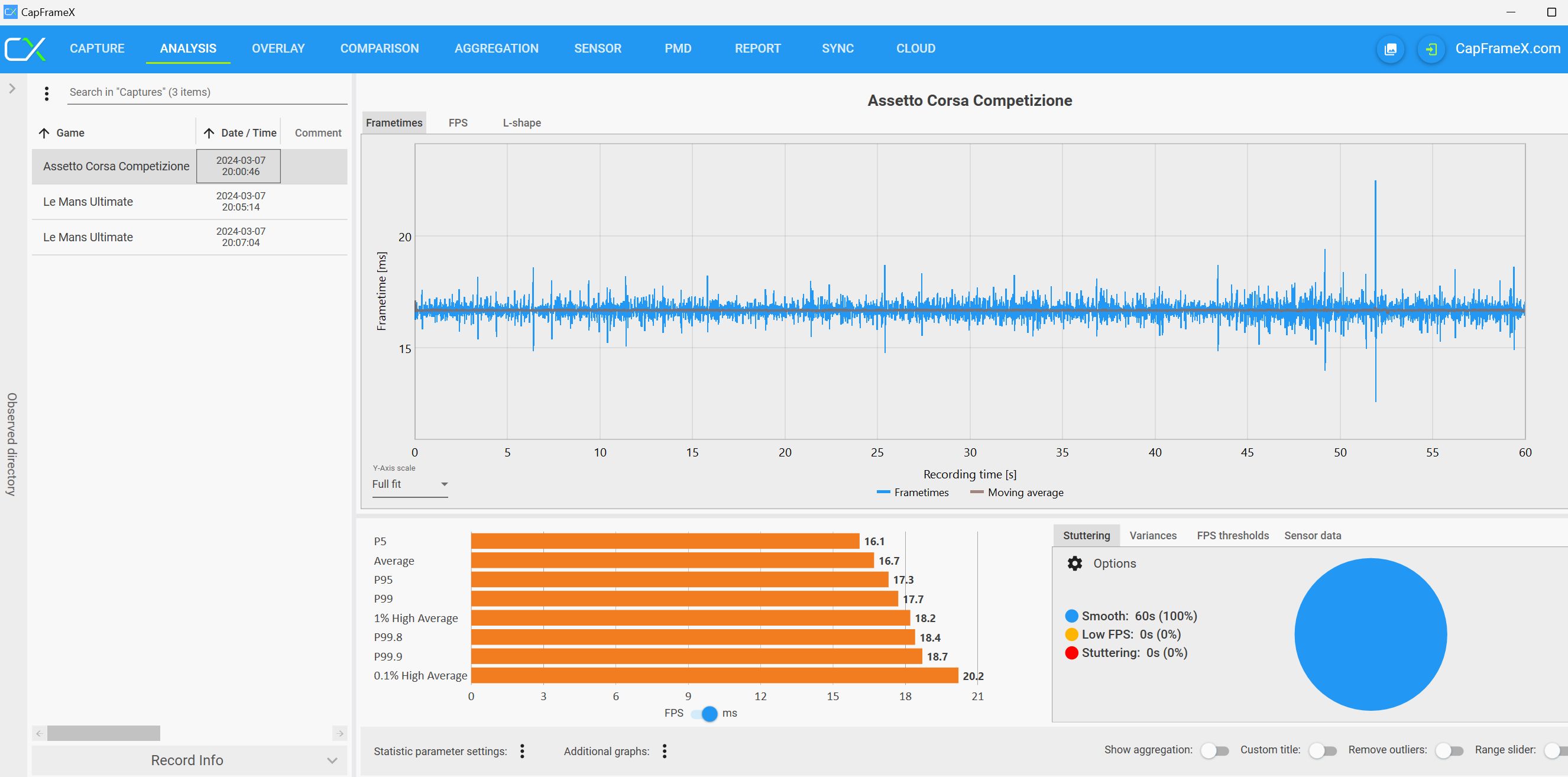This screenshot has height=777, width=1568.
Task: Click the Search in Captures field
Action: coord(207,92)
